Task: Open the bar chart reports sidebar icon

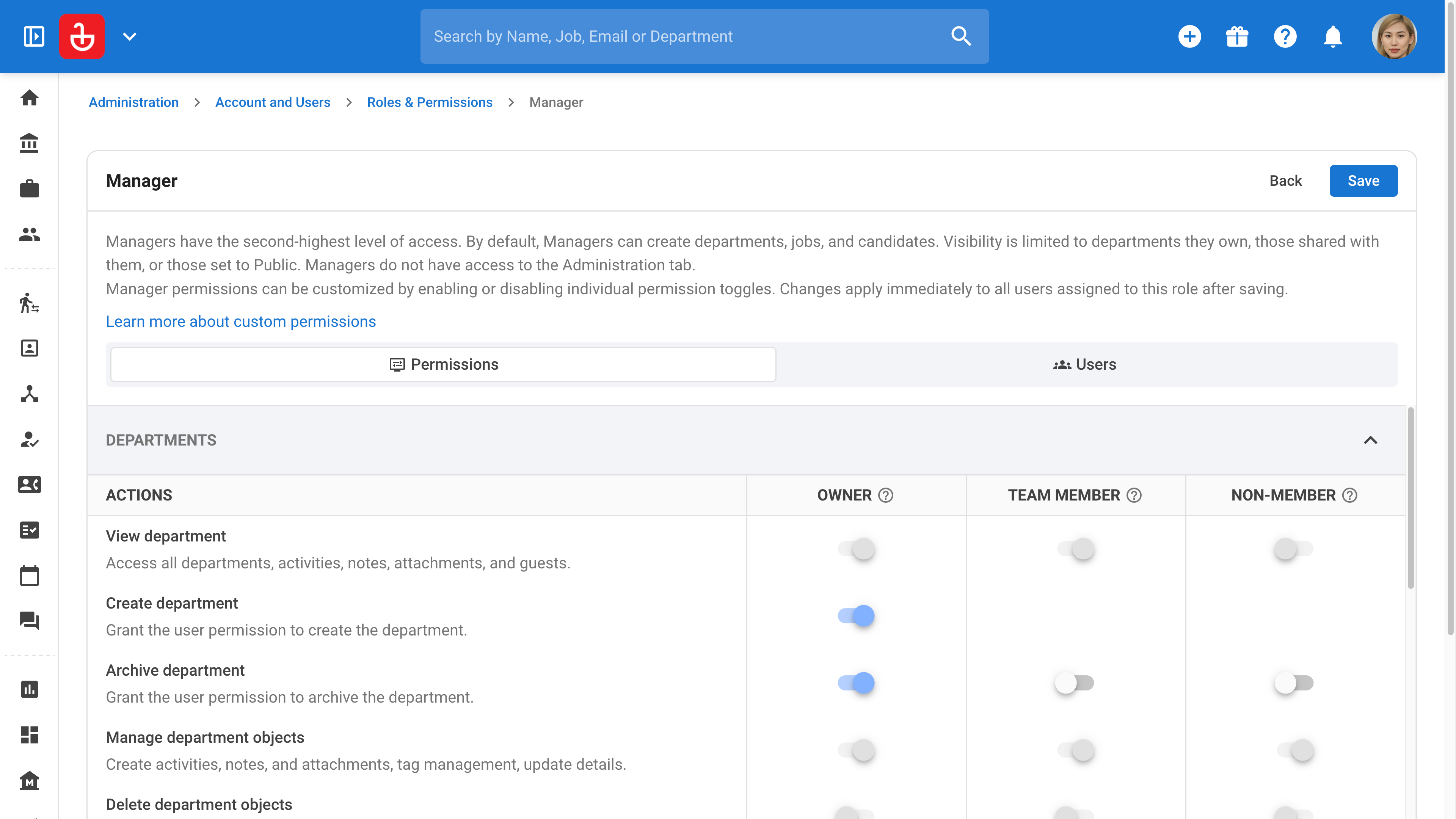Action: 30,690
